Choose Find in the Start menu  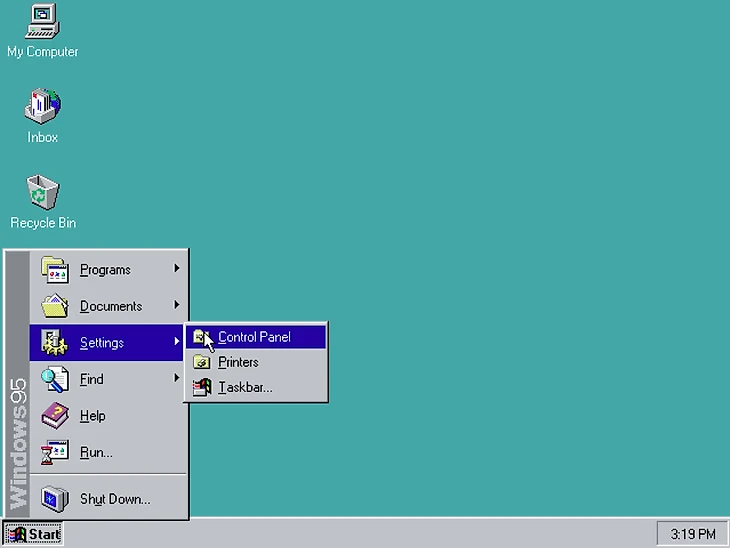[108, 379]
